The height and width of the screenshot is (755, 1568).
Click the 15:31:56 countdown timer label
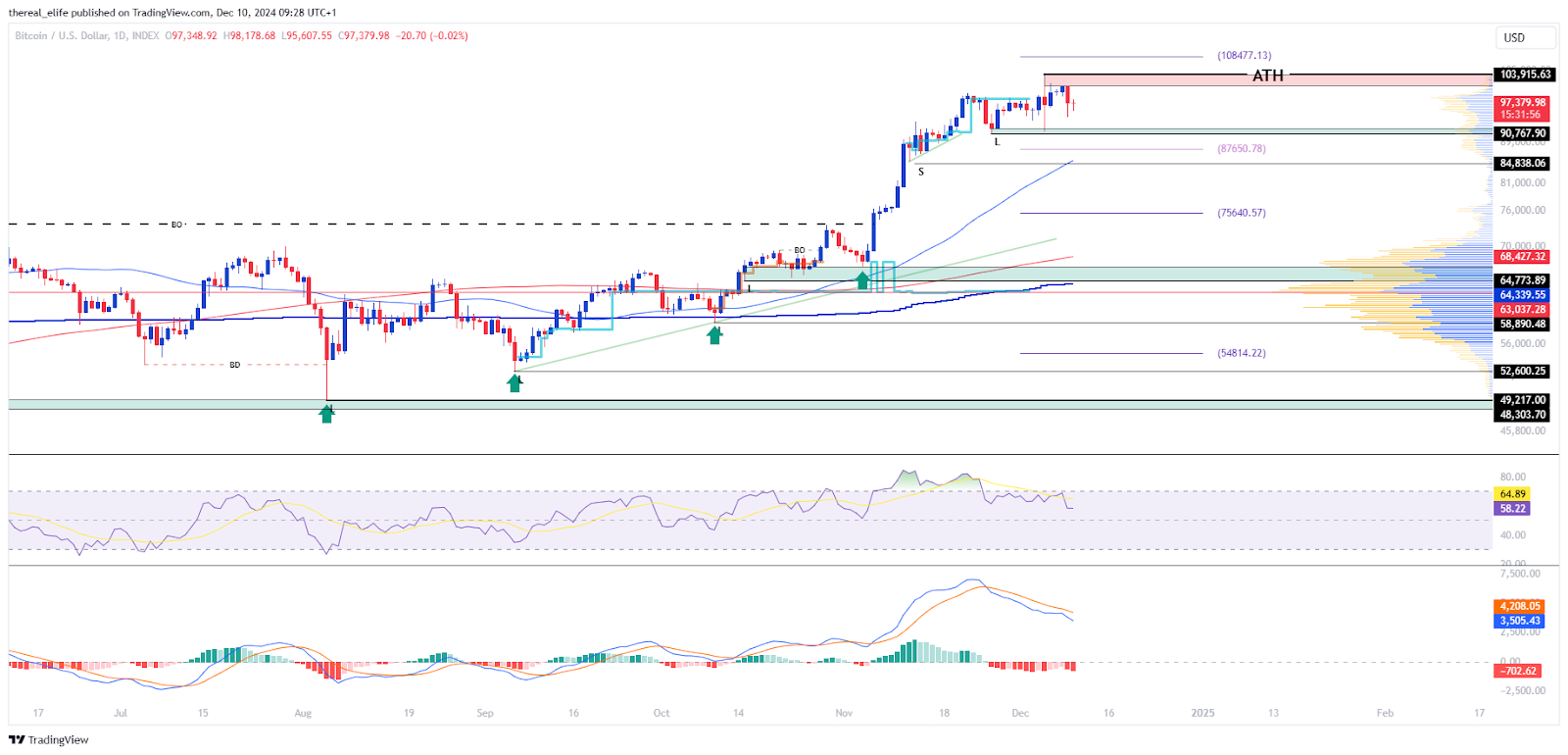[1521, 115]
